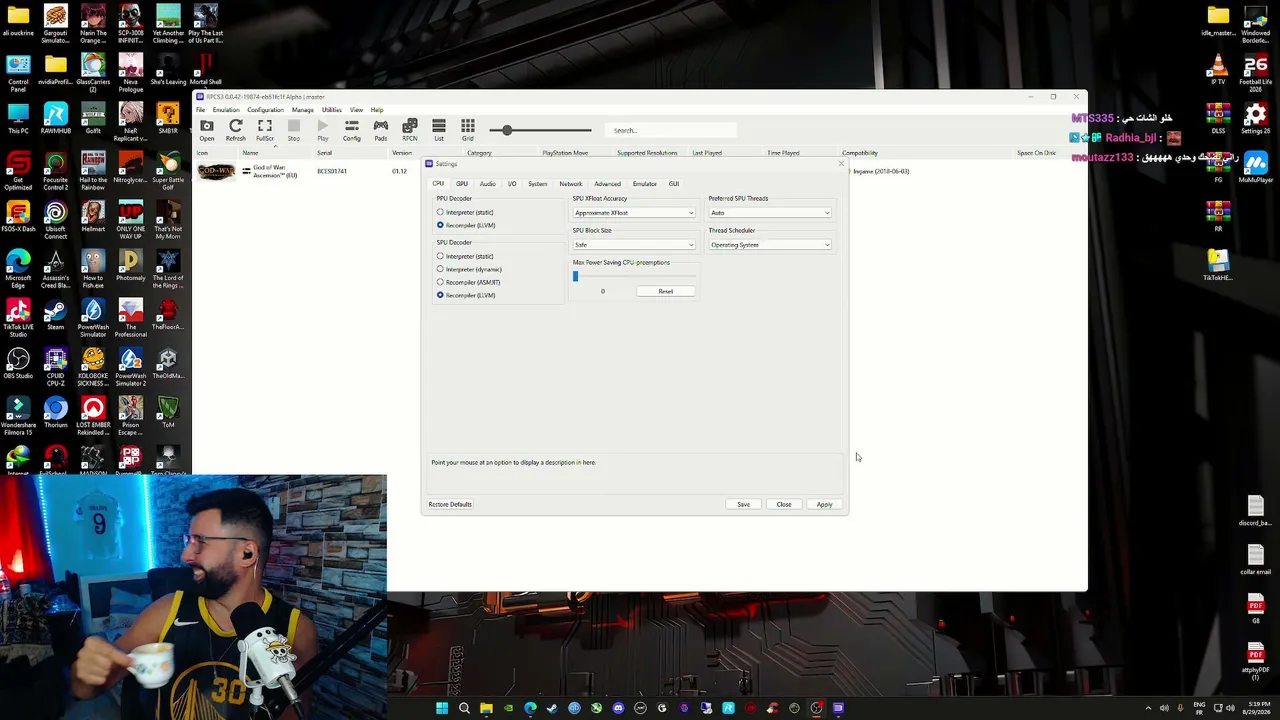Select the MuMuPlayer desktop icon
Viewport: 1280px width, 720px height.
point(1256,168)
